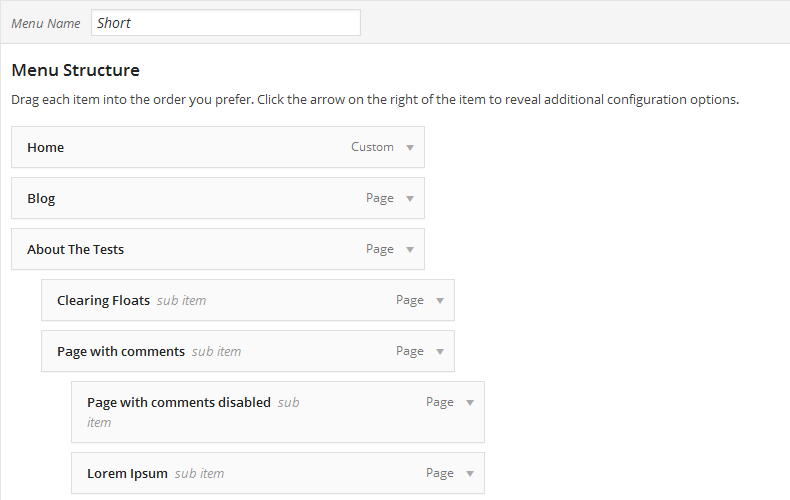
Task: Select the Blog menu item bar
Action: coord(218,198)
